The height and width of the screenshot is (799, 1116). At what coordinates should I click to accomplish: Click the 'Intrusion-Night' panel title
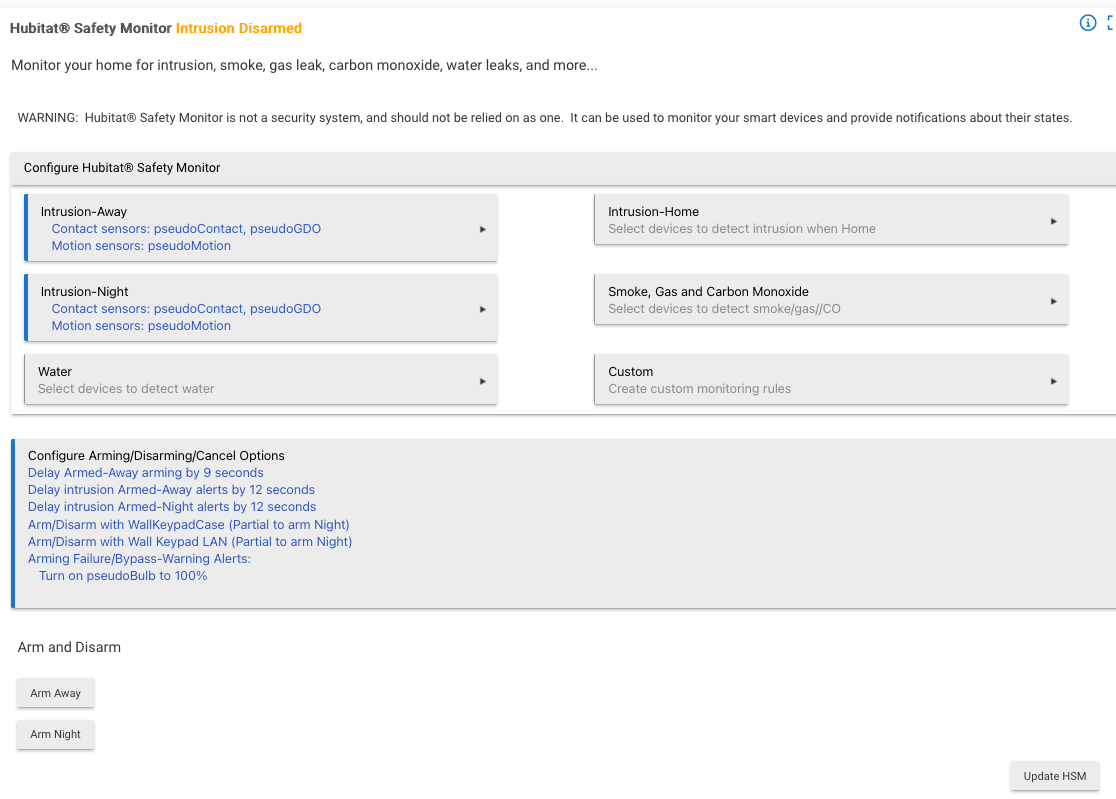(x=85, y=292)
